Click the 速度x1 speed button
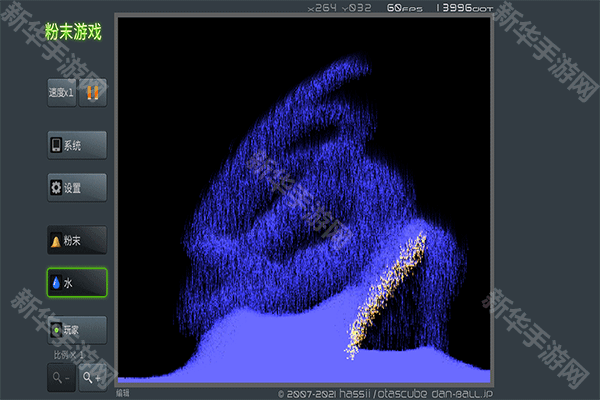This screenshot has height=400, width=600. point(61,92)
